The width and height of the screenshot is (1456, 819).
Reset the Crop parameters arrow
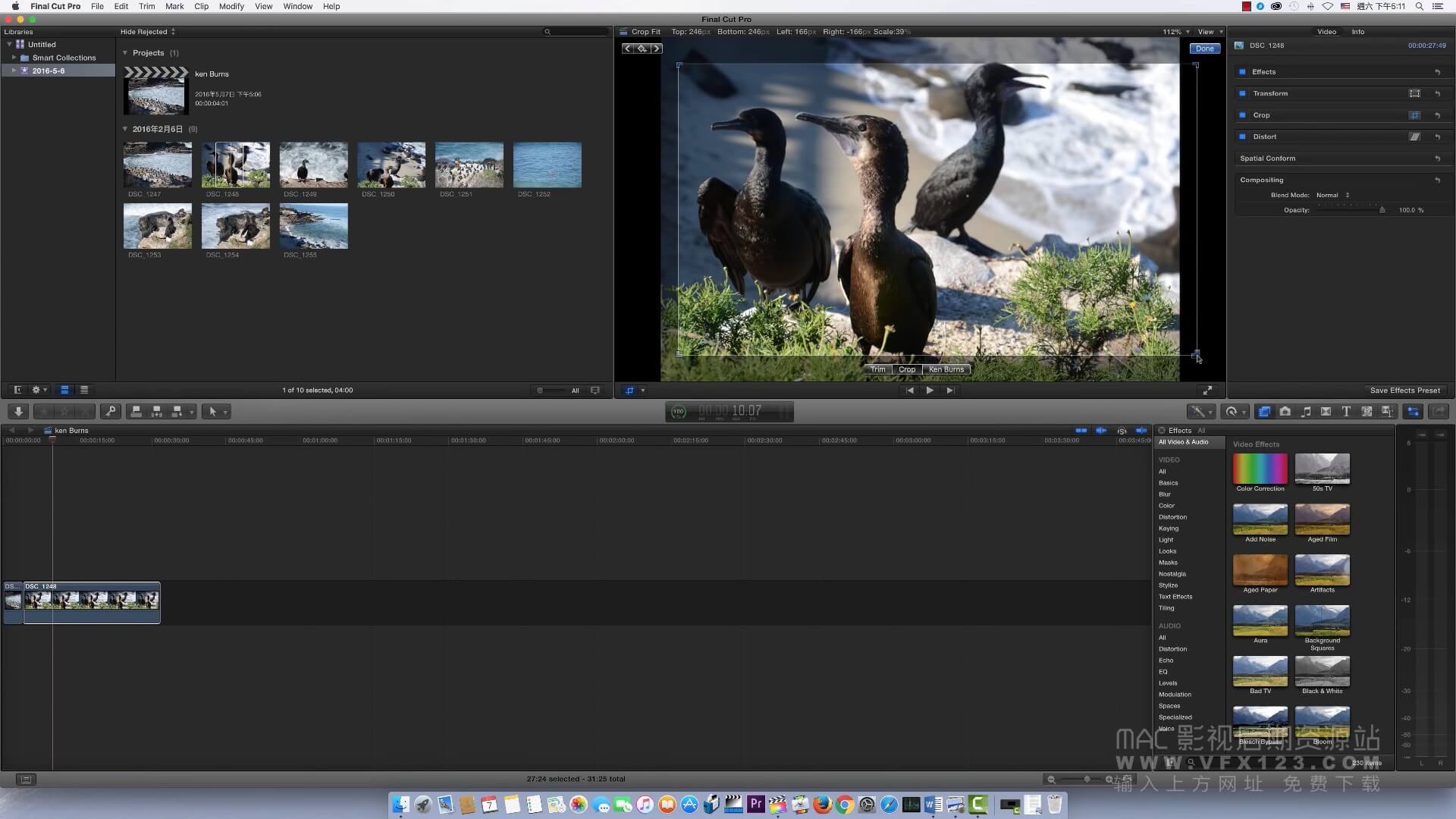click(1437, 115)
